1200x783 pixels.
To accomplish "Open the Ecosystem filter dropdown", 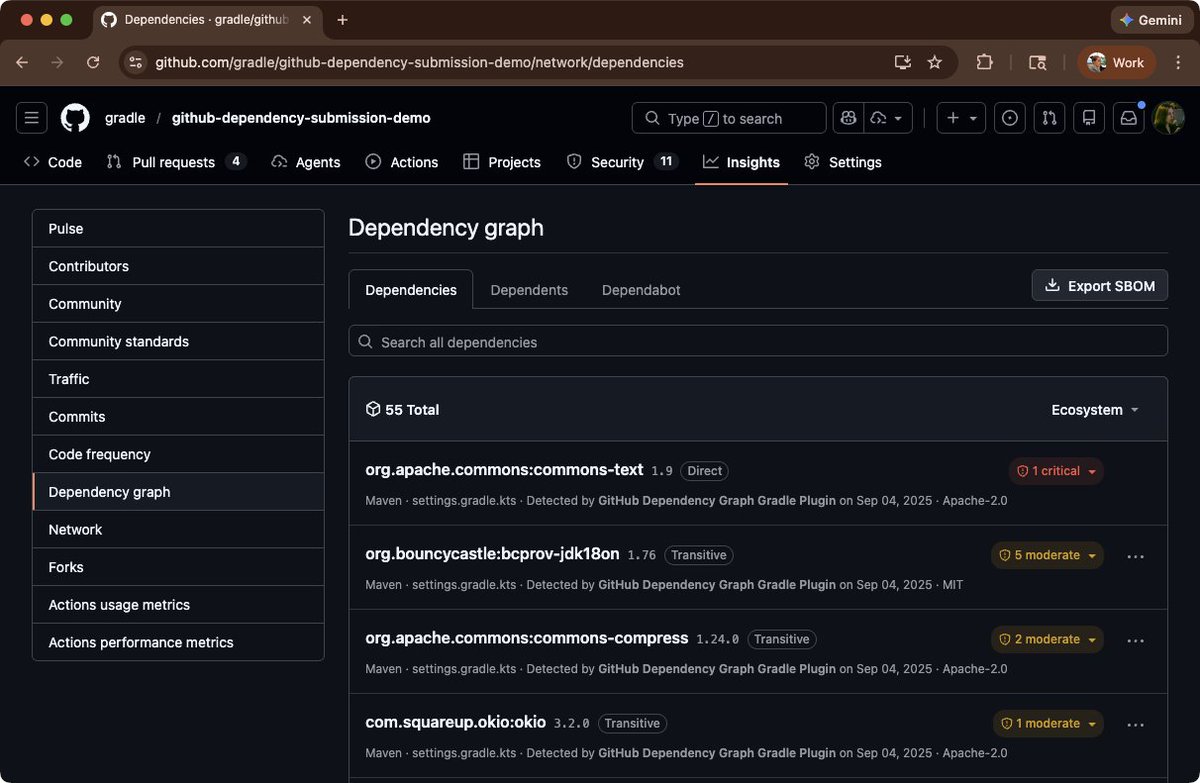I will coord(1094,409).
